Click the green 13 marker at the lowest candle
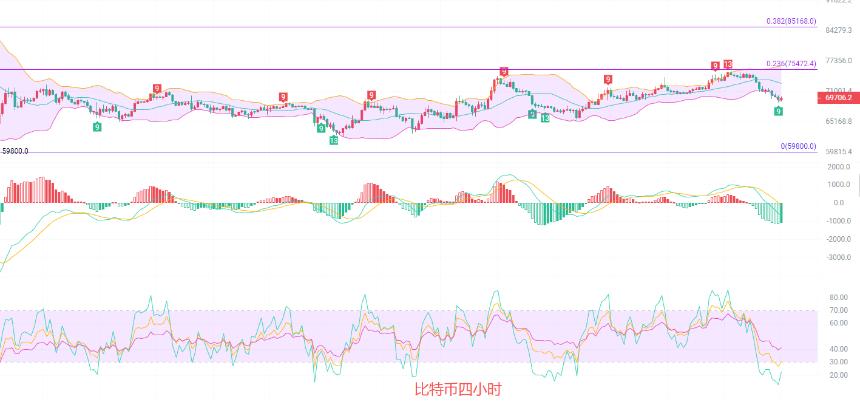 coord(333,140)
